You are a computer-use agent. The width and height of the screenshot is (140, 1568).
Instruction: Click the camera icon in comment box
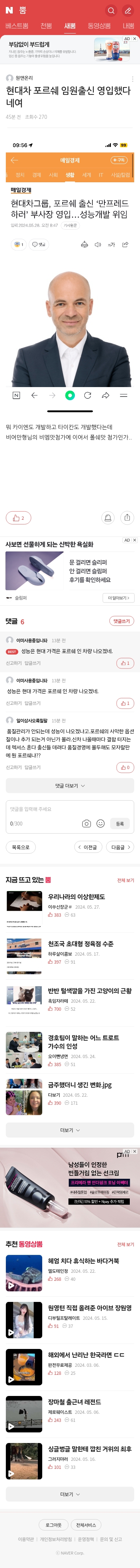point(87,824)
